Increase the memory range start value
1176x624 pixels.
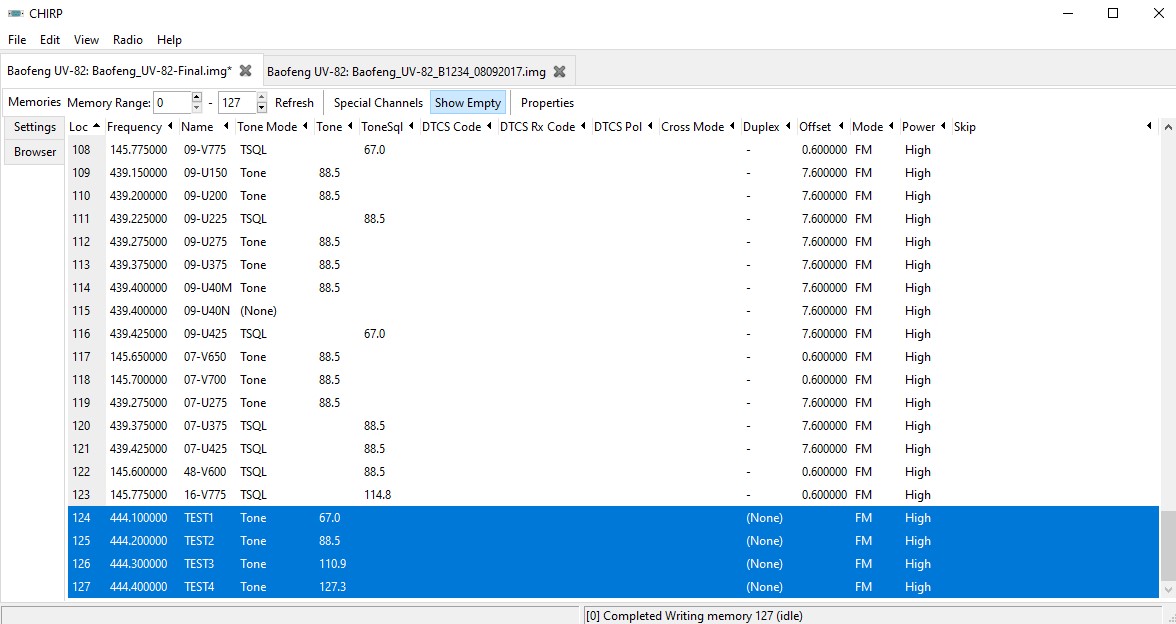click(x=197, y=98)
